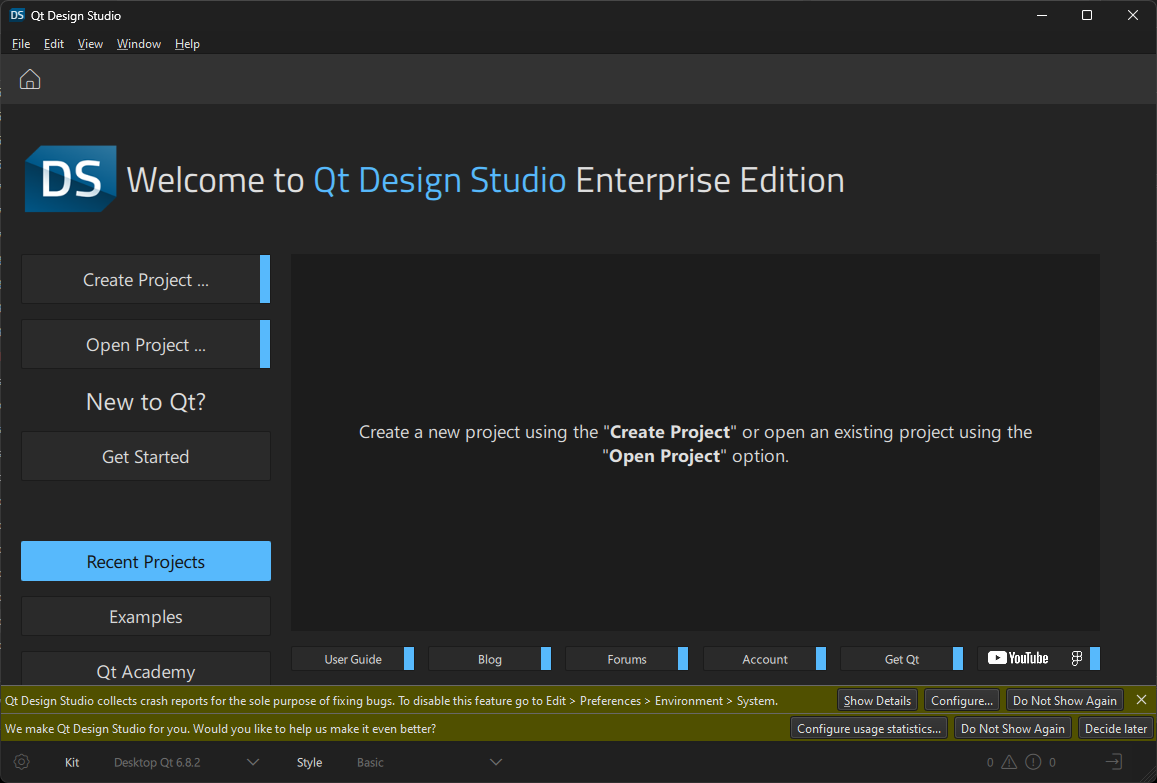This screenshot has height=783, width=1157.
Task: Visit the Forums link
Action: click(x=627, y=658)
